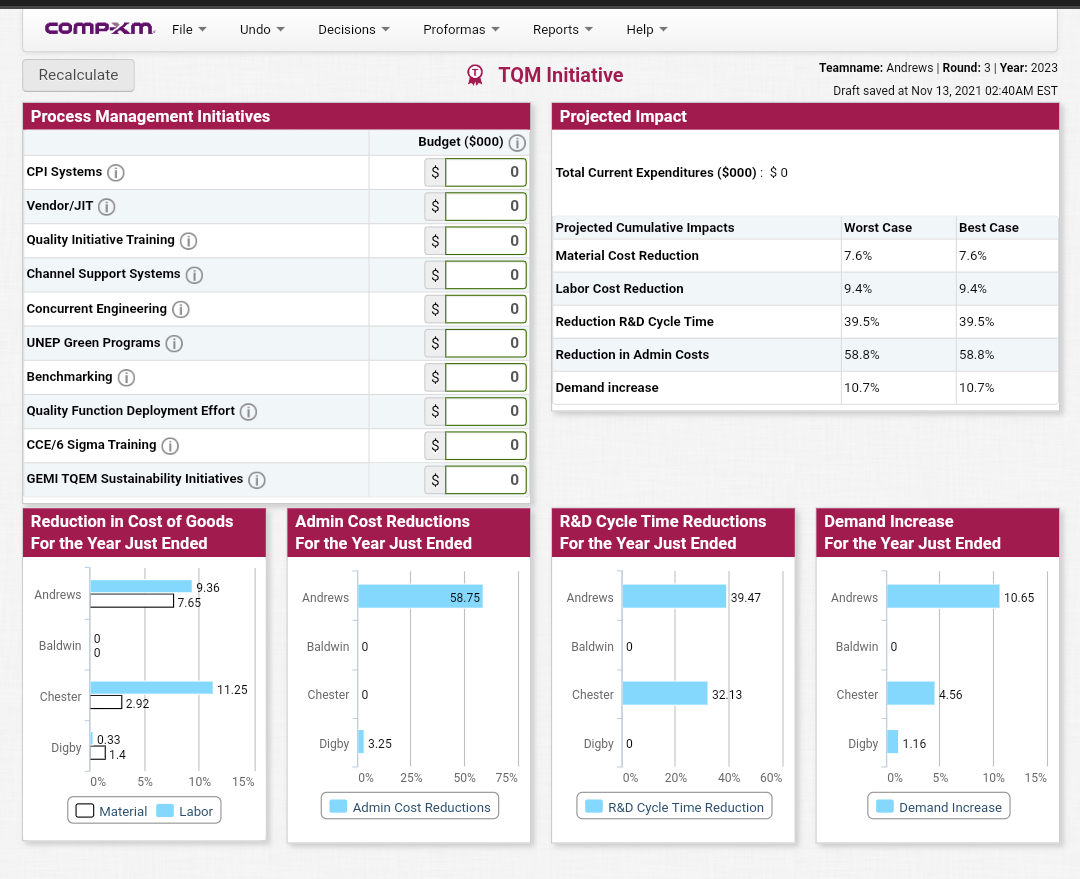Show info for Benchmarking
This screenshot has width=1080, height=879.
pyautogui.click(x=126, y=378)
